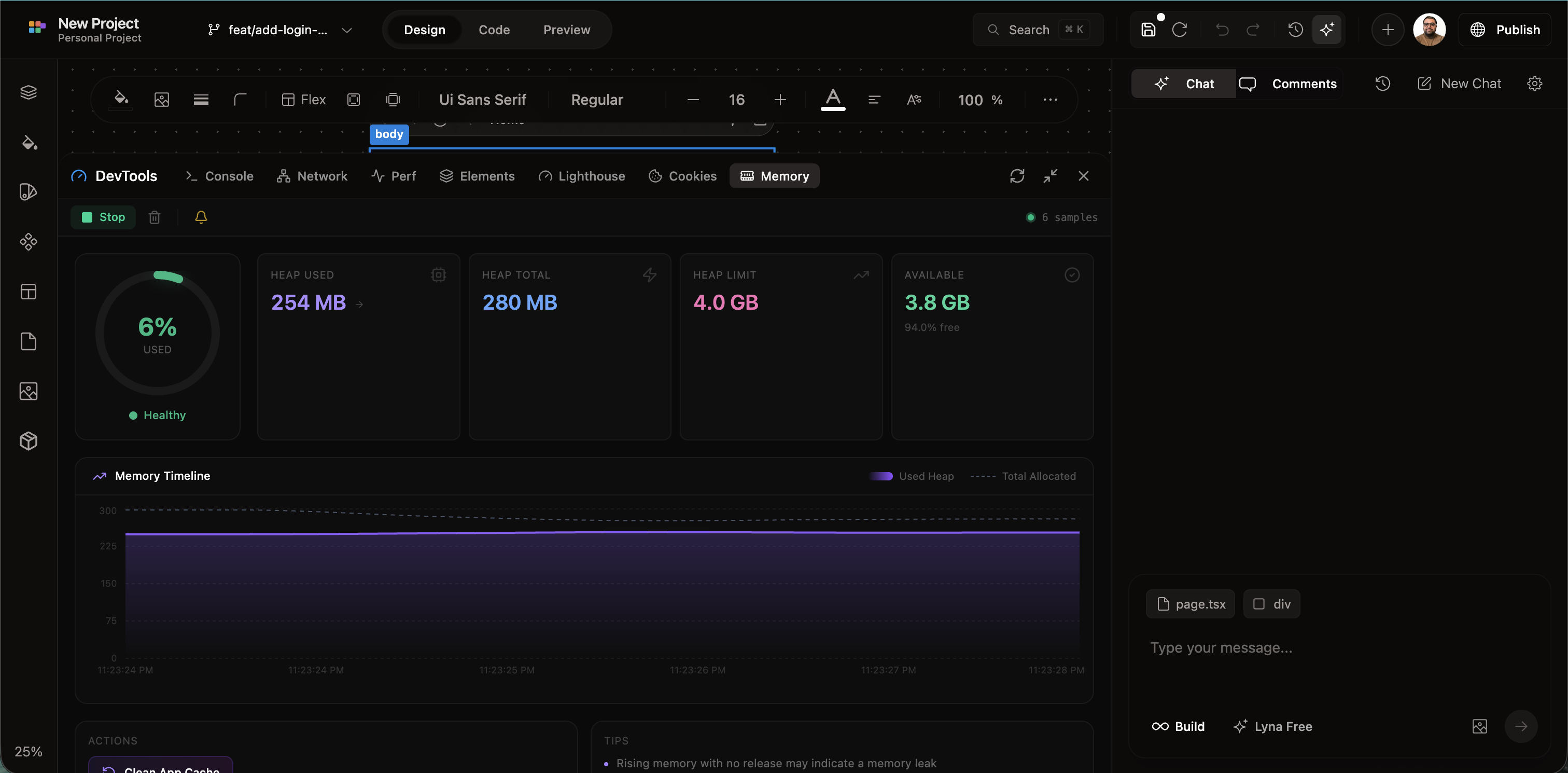Click the save icon in top toolbar
1568x773 pixels.
pos(1148,30)
